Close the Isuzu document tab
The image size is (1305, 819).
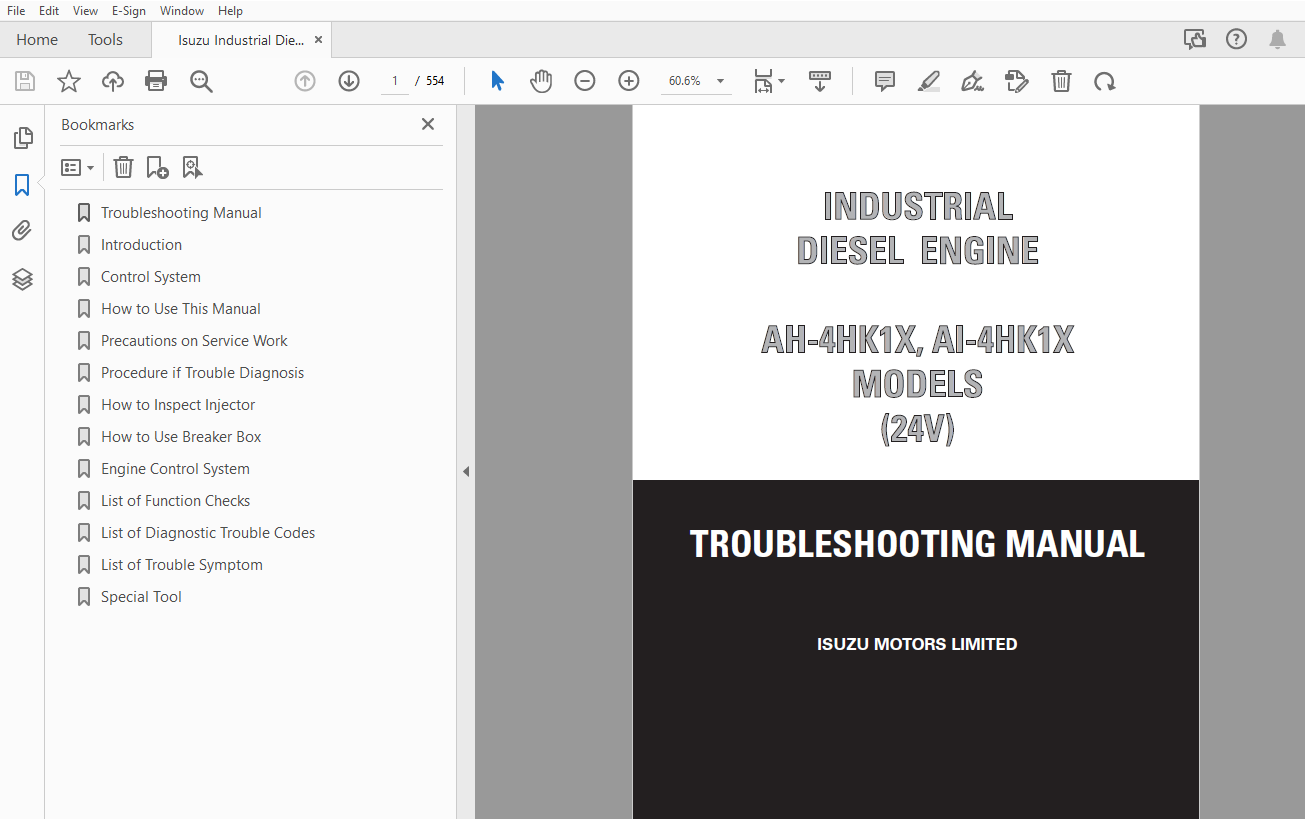[318, 40]
